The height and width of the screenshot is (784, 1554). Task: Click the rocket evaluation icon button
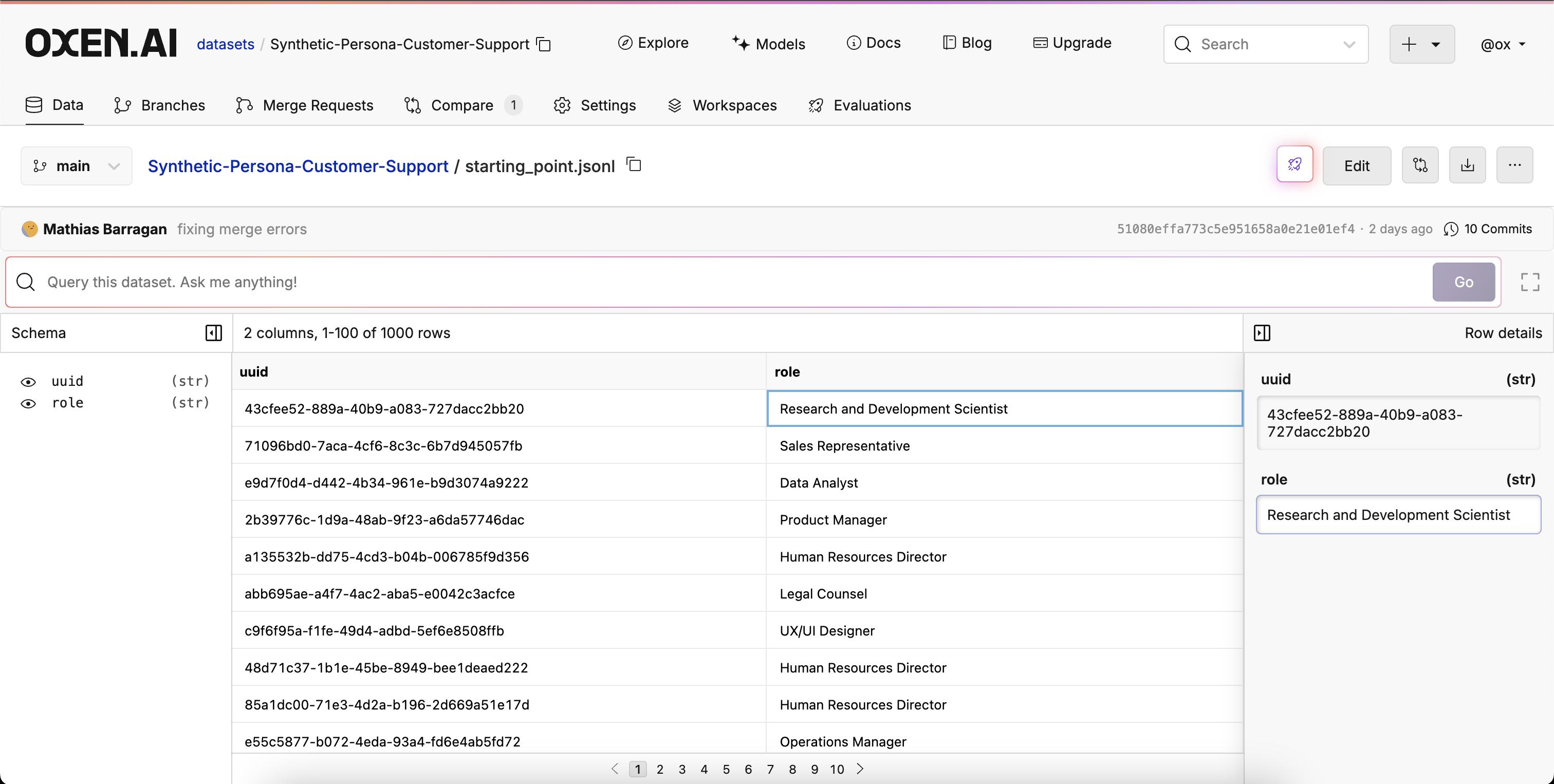pyautogui.click(x=1294, y=164)
